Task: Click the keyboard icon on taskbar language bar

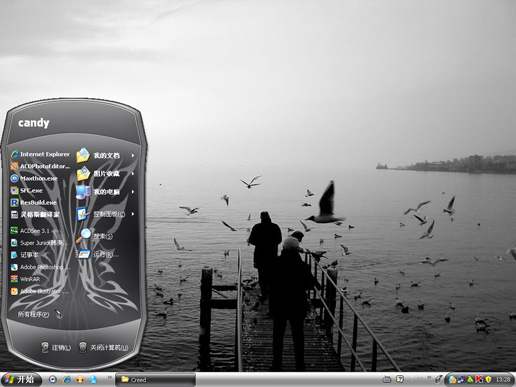Action: [387, 379]
